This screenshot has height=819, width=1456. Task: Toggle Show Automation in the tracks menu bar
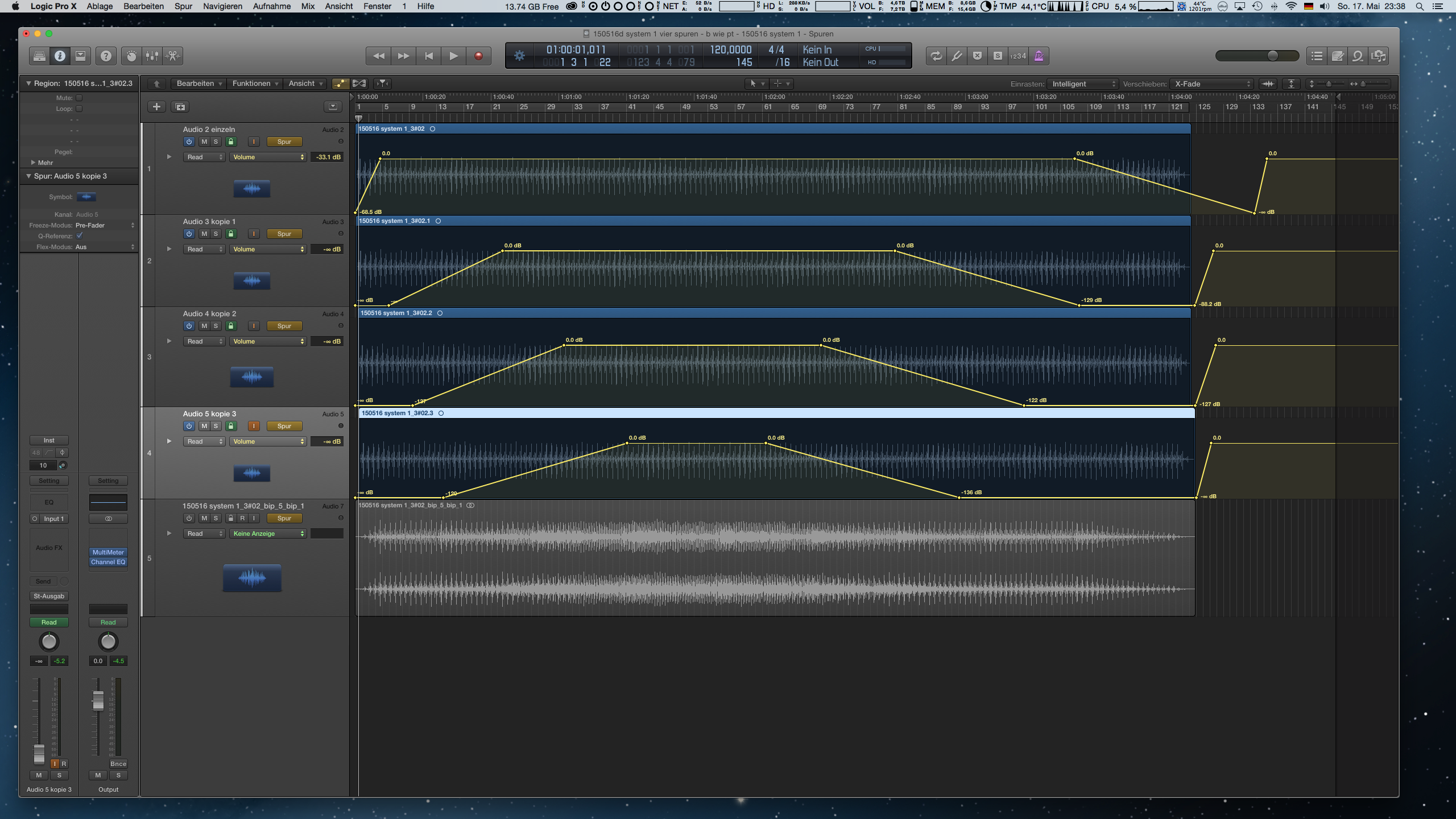coord(340,84)
